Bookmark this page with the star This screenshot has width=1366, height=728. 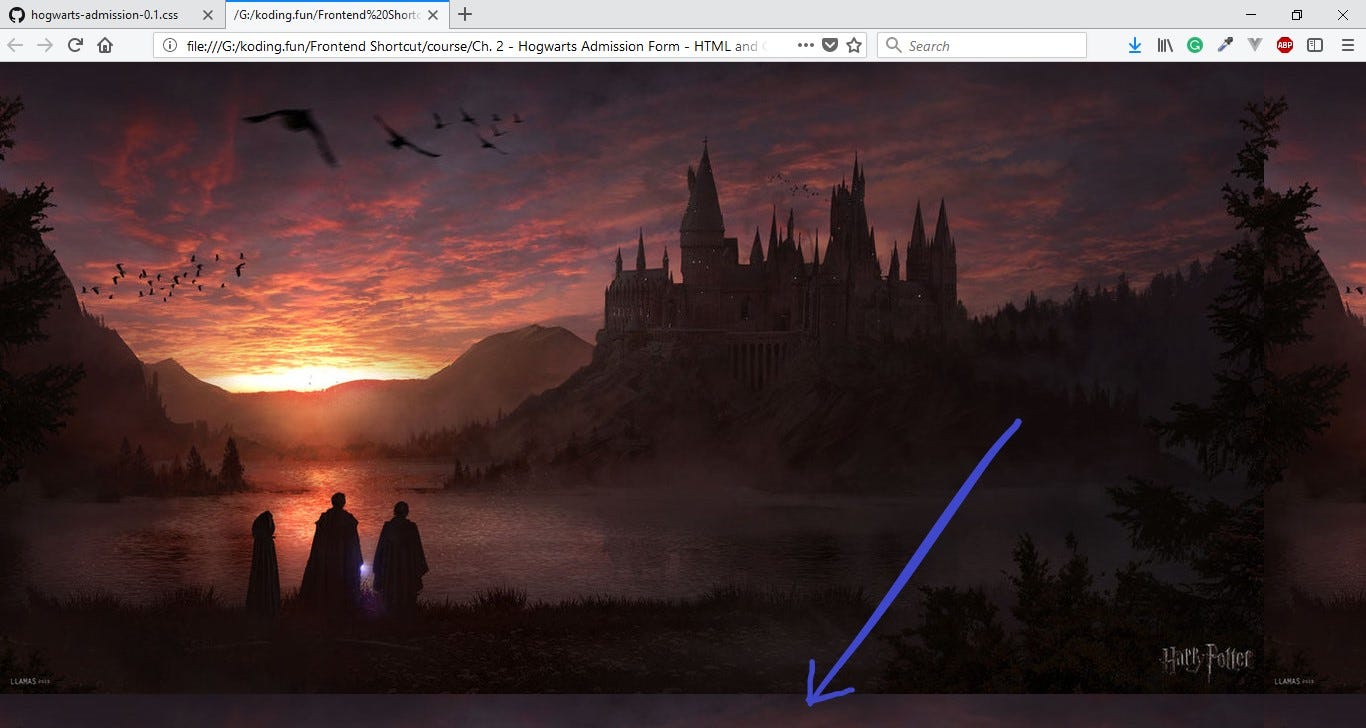pyautogui.click(x=854, y=45)
